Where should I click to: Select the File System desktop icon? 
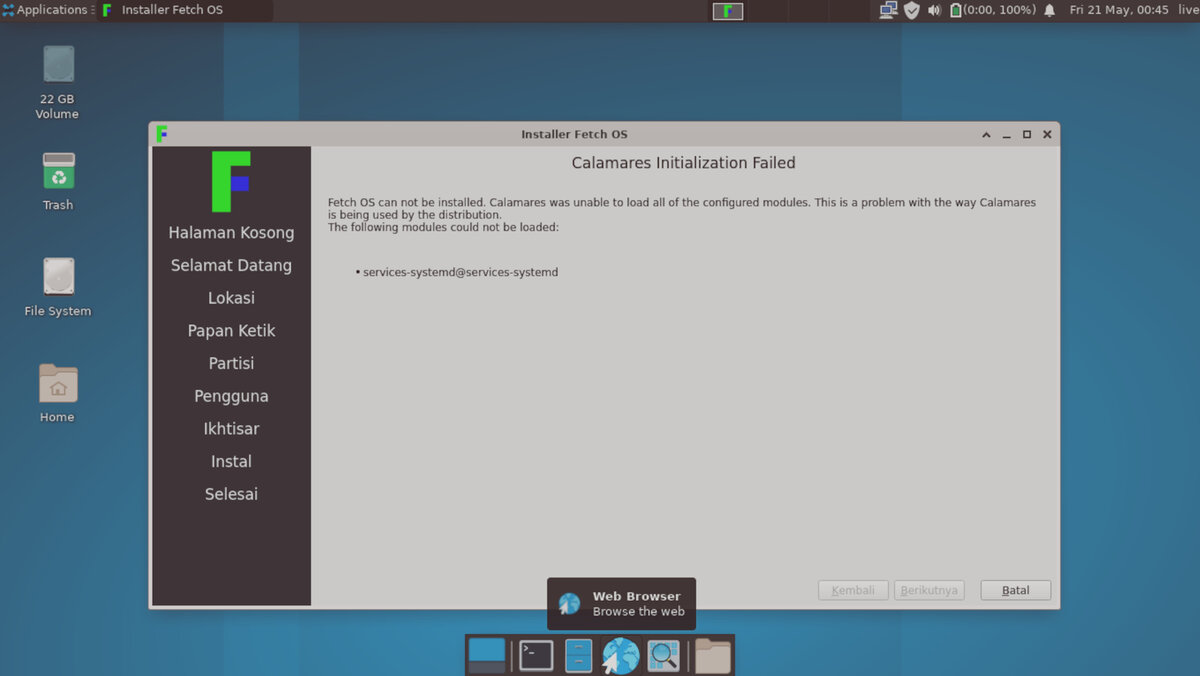(x=58, y=287)
